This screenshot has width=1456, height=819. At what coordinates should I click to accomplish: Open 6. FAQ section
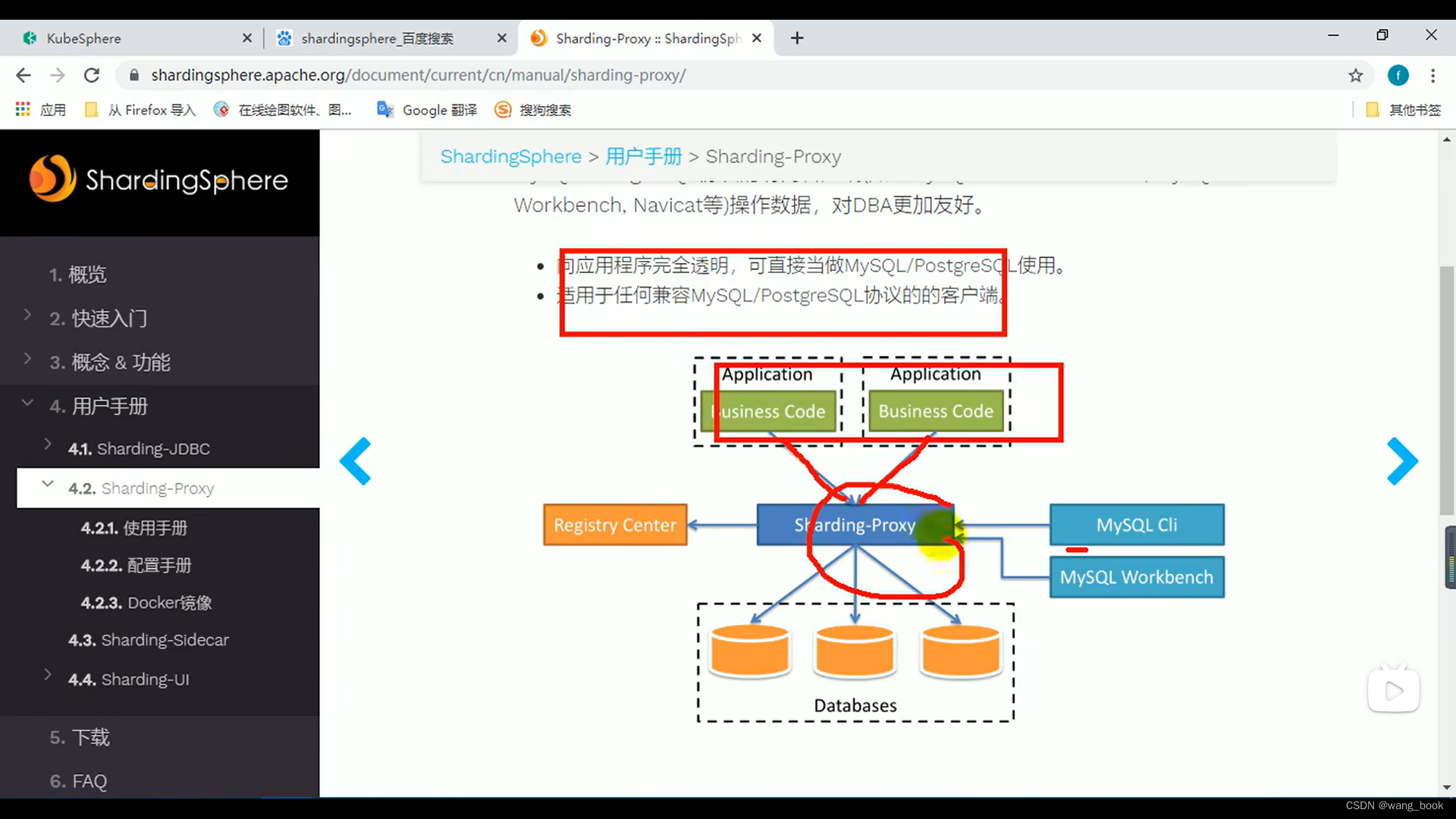[78, 781]
